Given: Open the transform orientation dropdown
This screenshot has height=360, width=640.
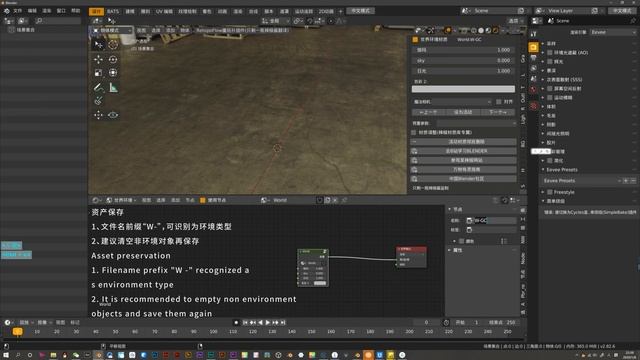Looking at the screenshot, I should click(x=276, y=21).
